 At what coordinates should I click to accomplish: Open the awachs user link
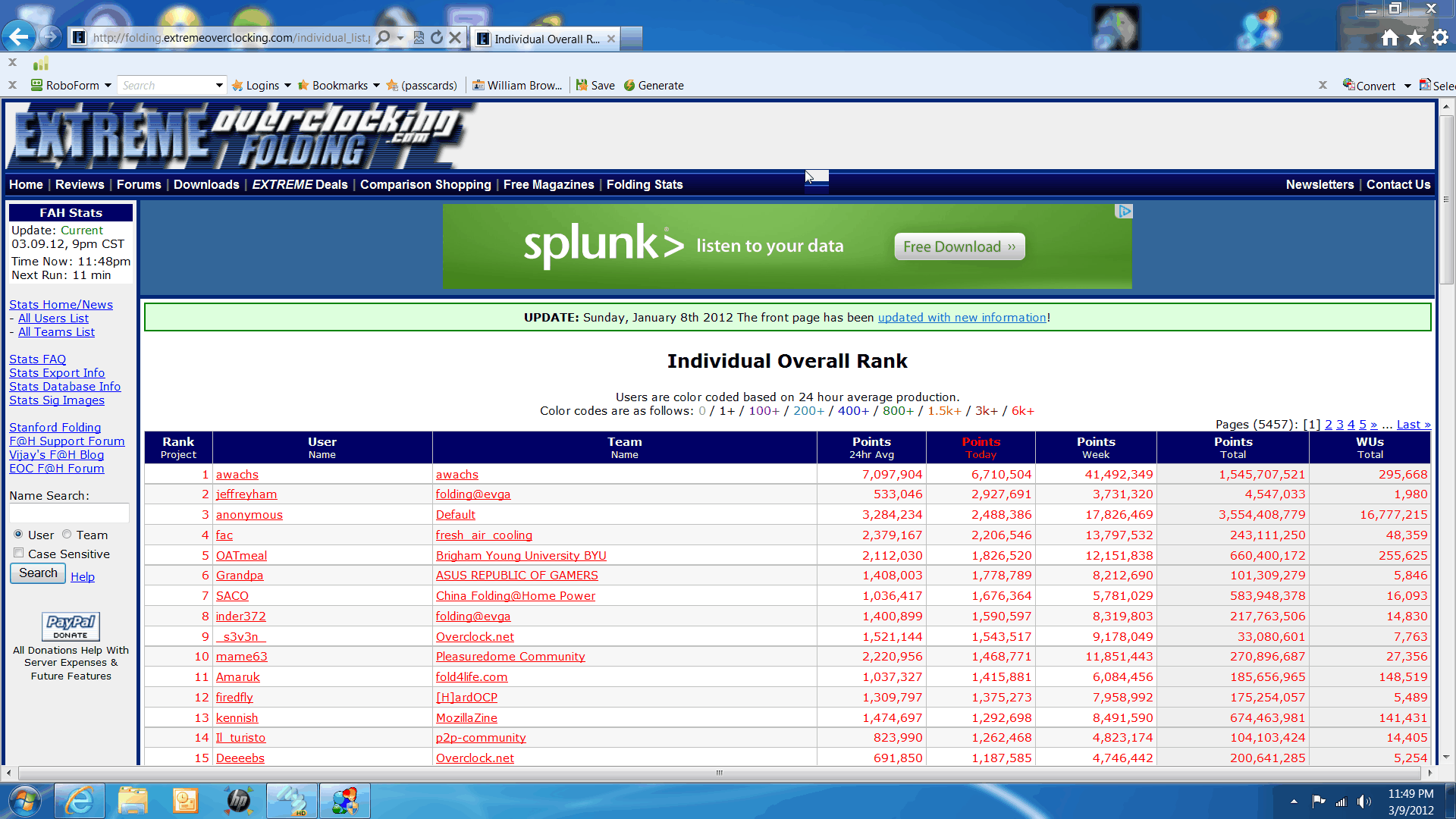237,475
